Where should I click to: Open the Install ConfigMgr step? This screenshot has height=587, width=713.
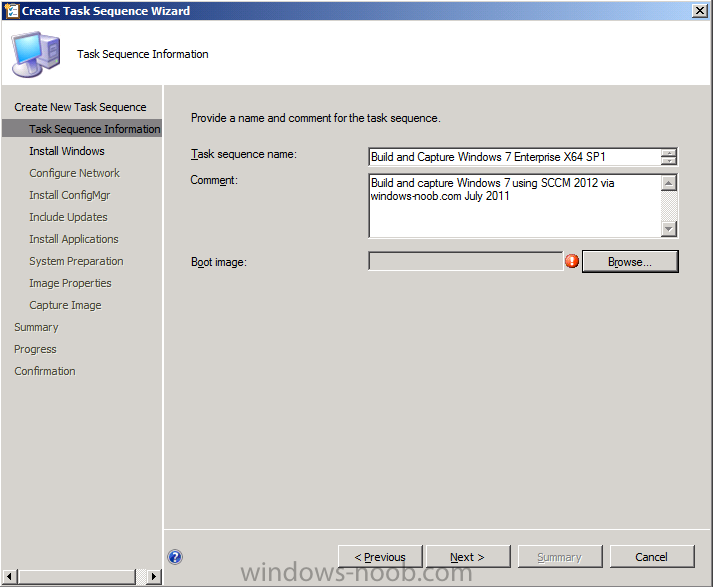click(x=70, y=195)
